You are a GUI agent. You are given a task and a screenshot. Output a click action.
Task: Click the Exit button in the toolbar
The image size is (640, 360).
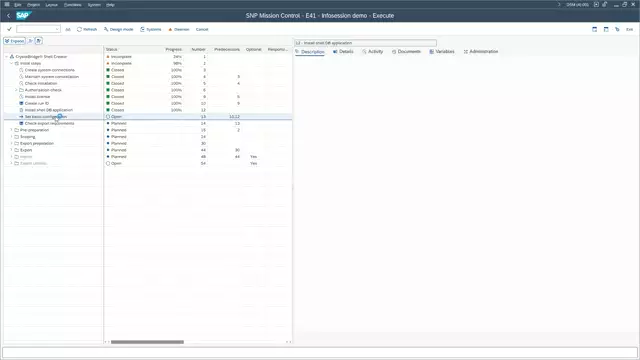[629, 29]
